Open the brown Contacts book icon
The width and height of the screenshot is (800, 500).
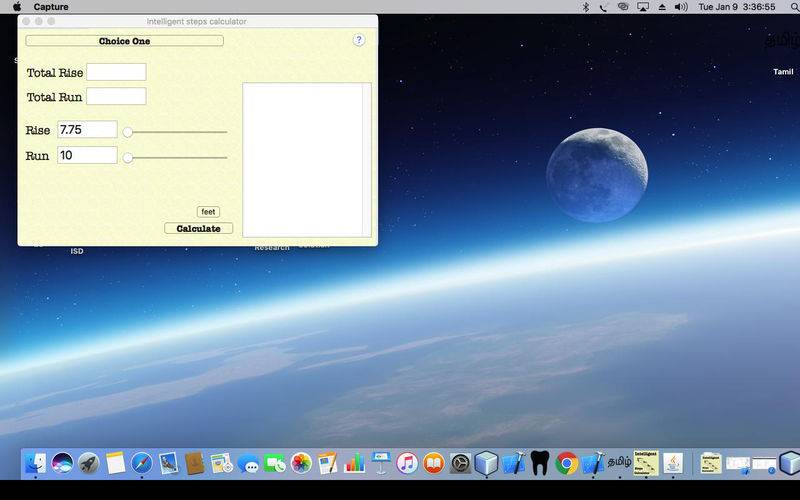coord(195,463)
